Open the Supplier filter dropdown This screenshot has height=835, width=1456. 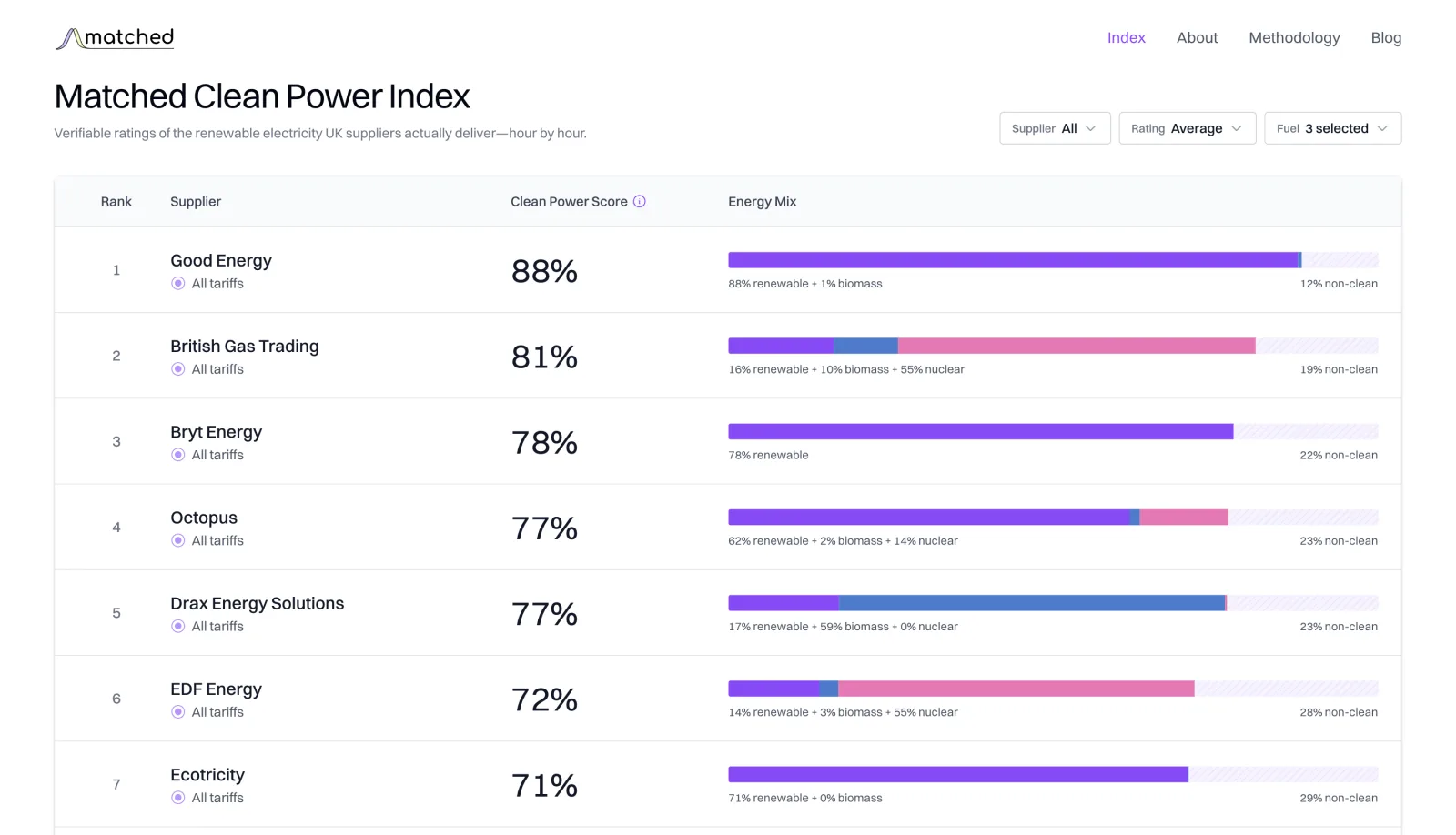[x=1055, y=128]
